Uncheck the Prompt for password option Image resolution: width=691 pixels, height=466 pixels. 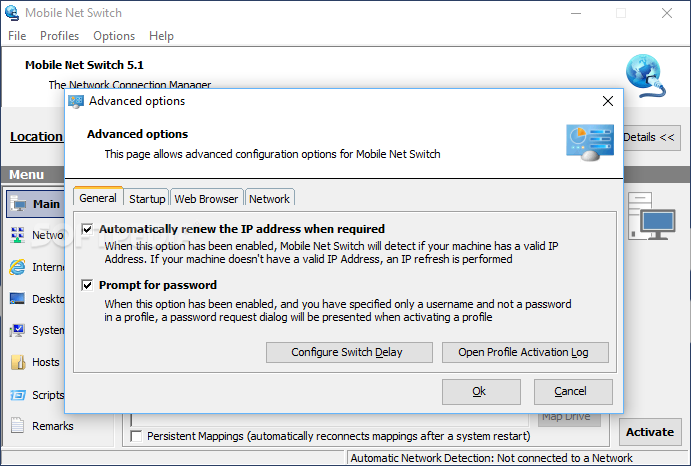point(87,285)
